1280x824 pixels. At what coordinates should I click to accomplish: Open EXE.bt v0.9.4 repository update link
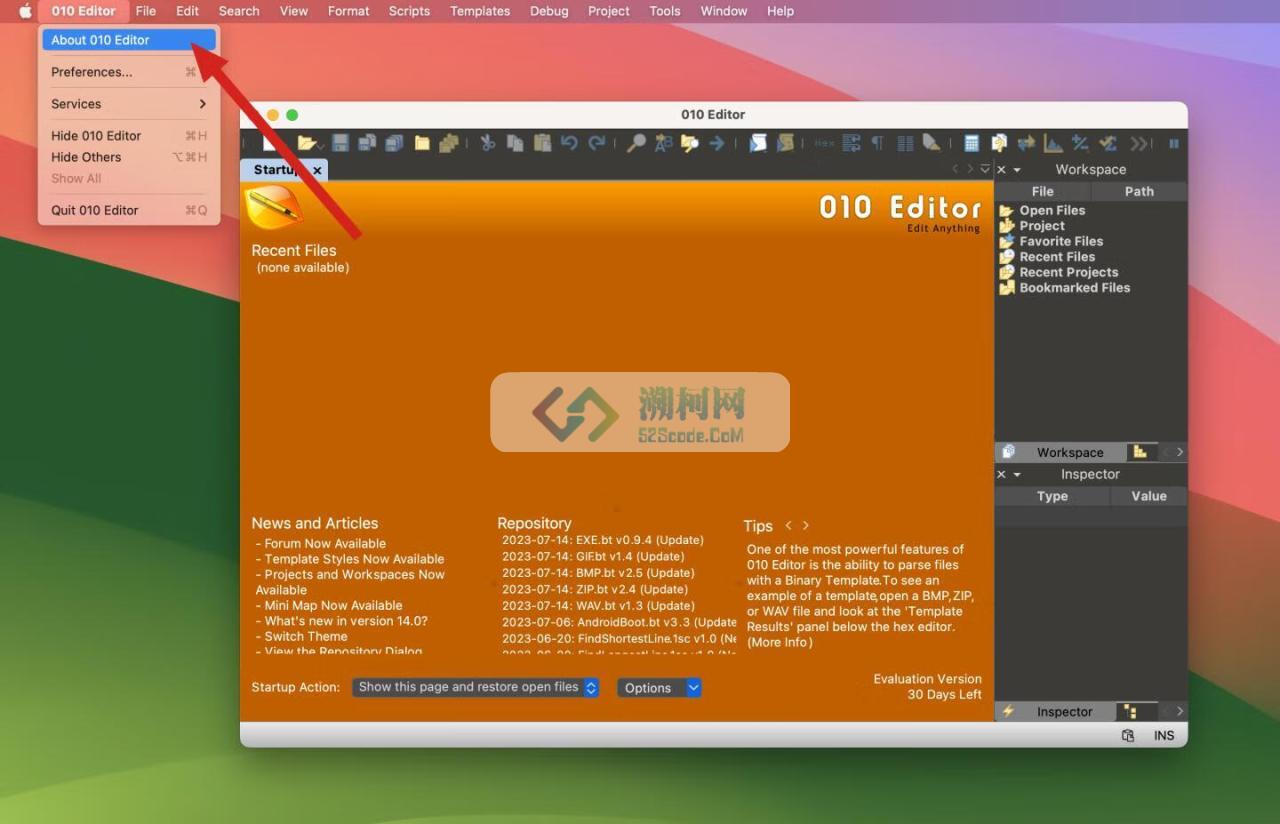click(603, 540)
